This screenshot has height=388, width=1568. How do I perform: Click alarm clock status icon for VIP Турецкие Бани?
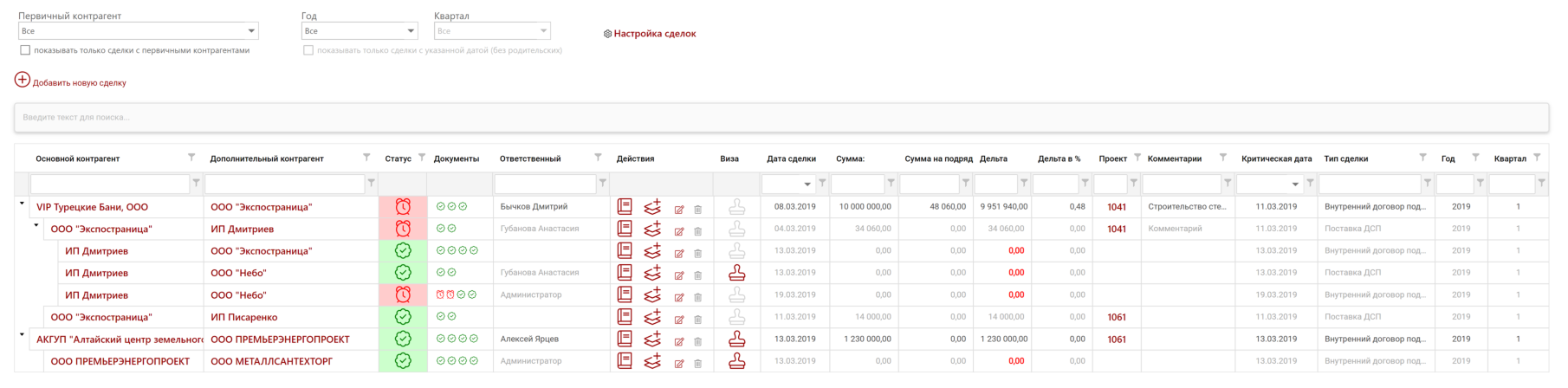403,207
